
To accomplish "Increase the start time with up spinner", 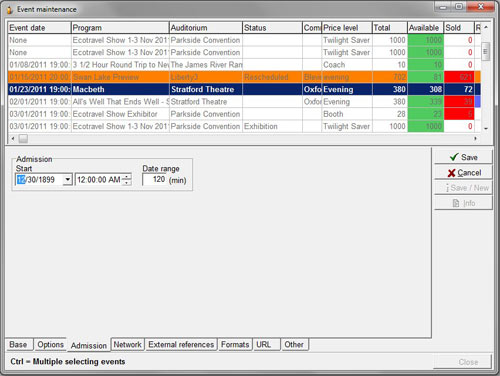I will pyautogui.click(x=127, y=177).
